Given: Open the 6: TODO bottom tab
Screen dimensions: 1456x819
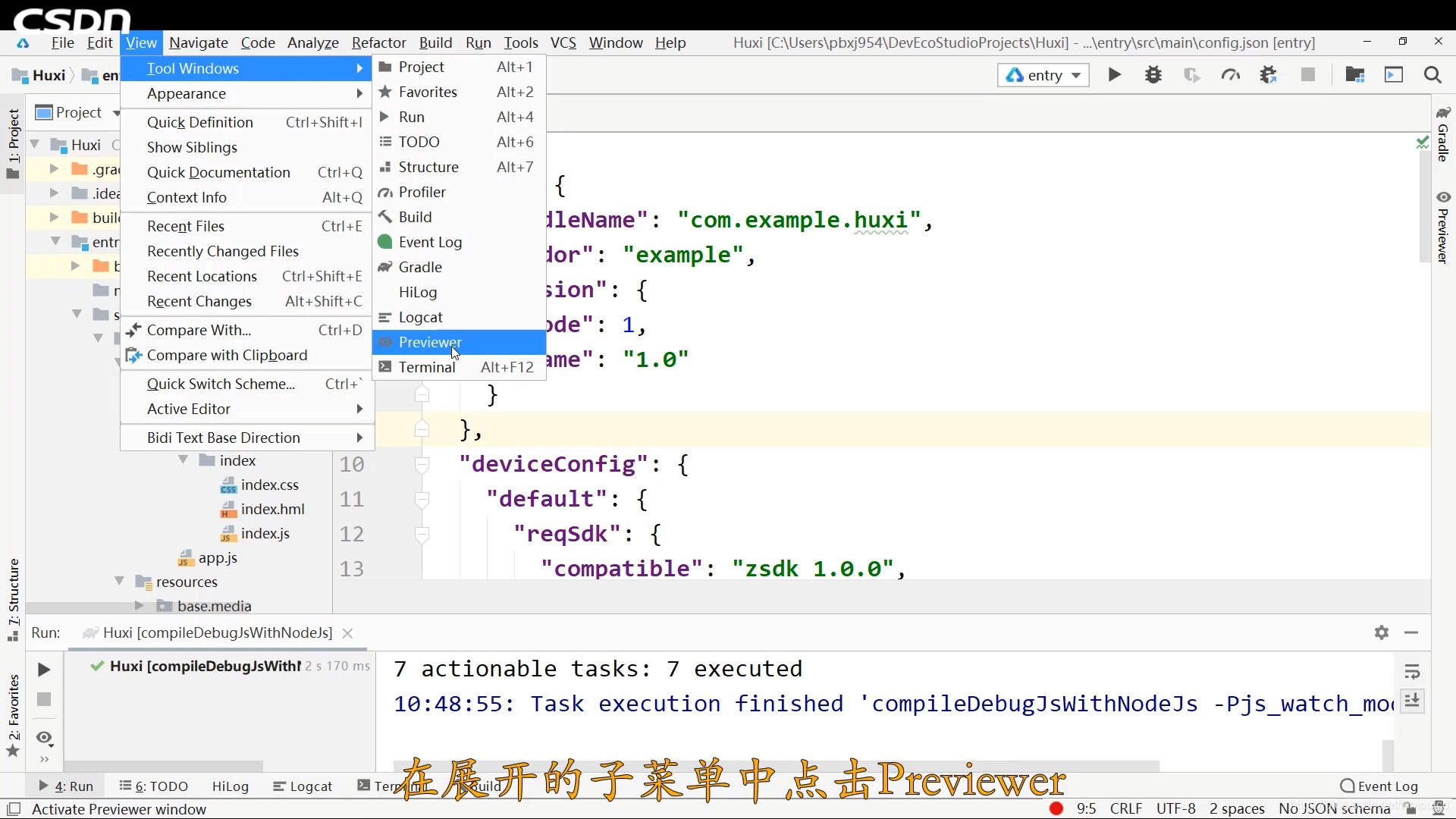Looking at the screenshot, I should (x=154, y=786).
